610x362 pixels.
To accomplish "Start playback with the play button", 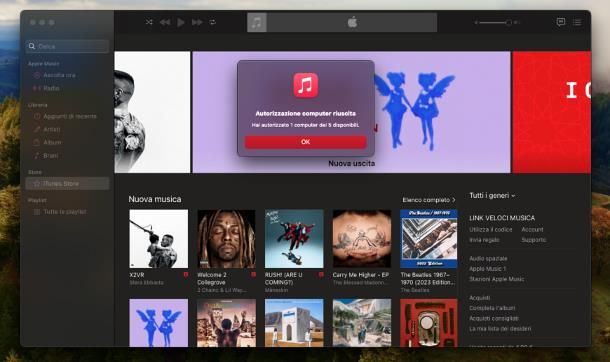I will tap(181, 22).
